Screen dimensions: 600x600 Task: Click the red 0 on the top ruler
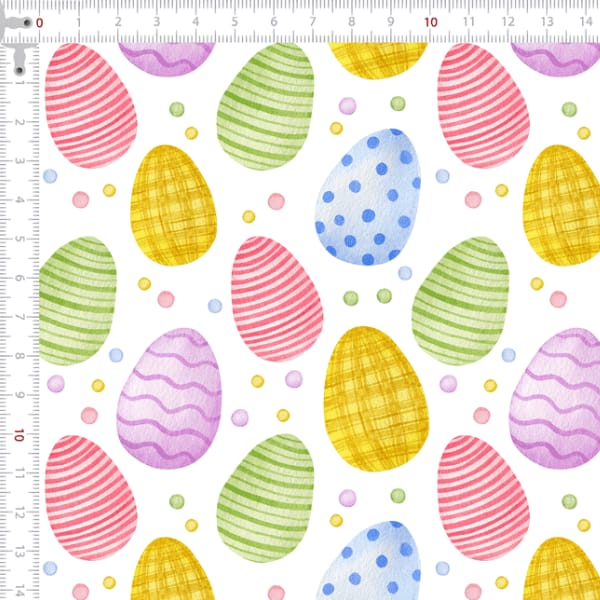[x=39, y=23]
